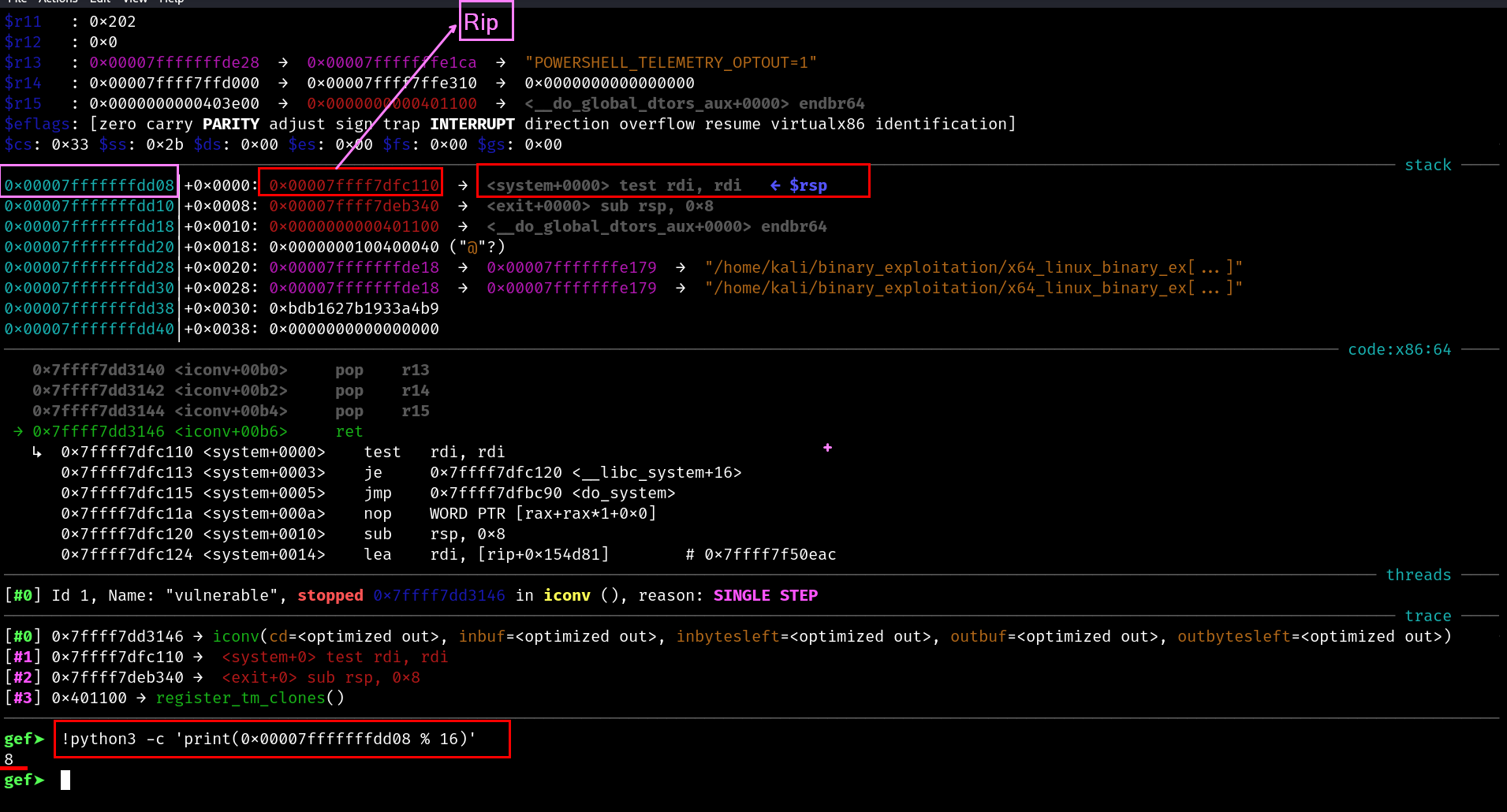Click the trace section header
The height and width of the screenshot is (812, 1507).
tap(1427, 616)
